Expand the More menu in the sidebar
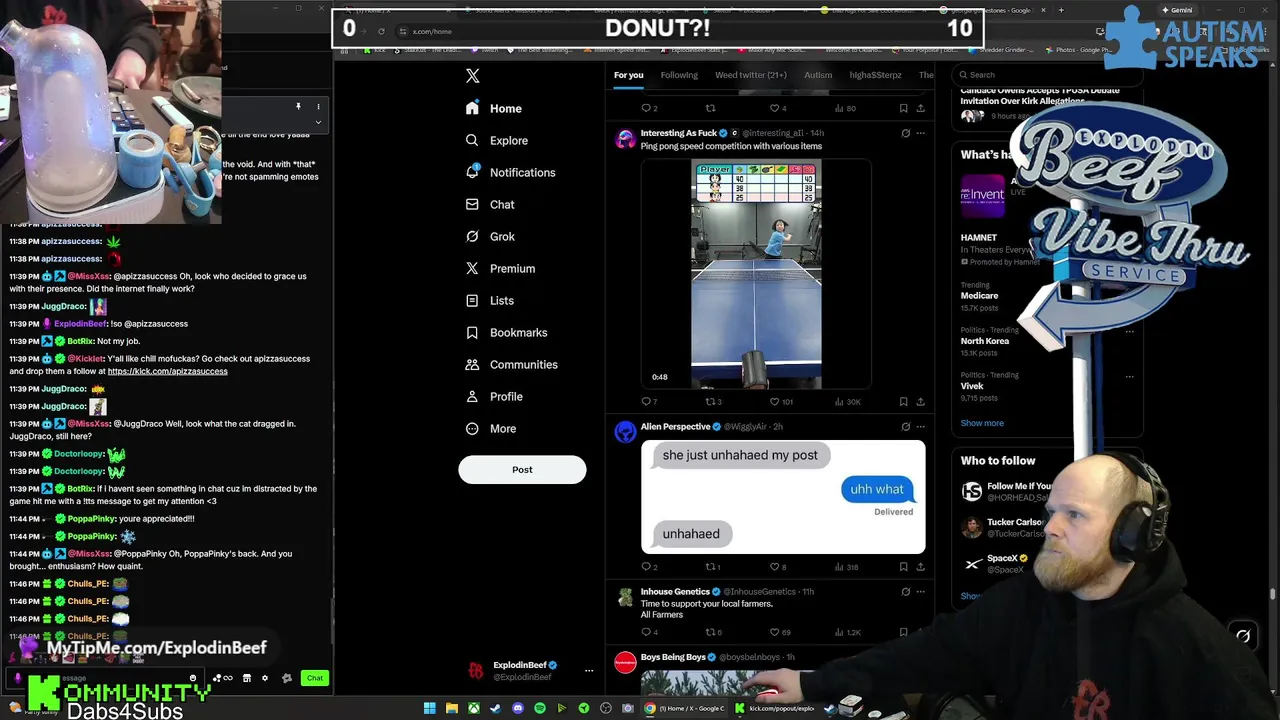 click(x=491, y=428)
